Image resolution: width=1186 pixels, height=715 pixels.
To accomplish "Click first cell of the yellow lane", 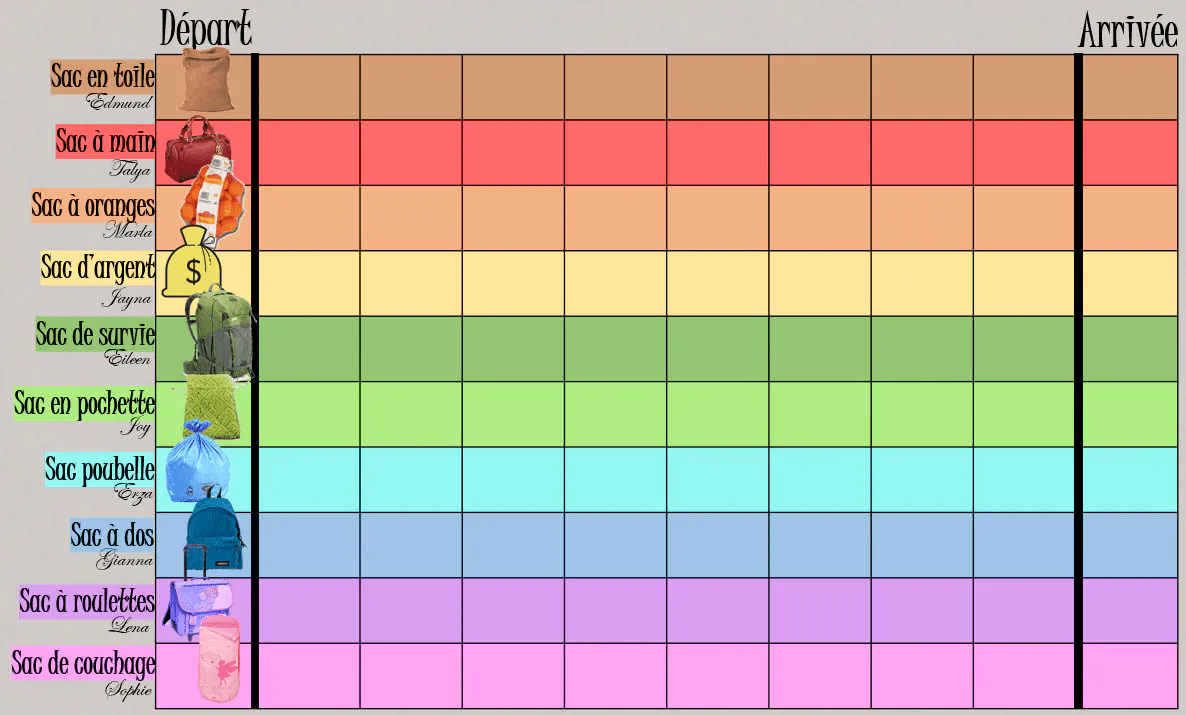I will [309, 283].
